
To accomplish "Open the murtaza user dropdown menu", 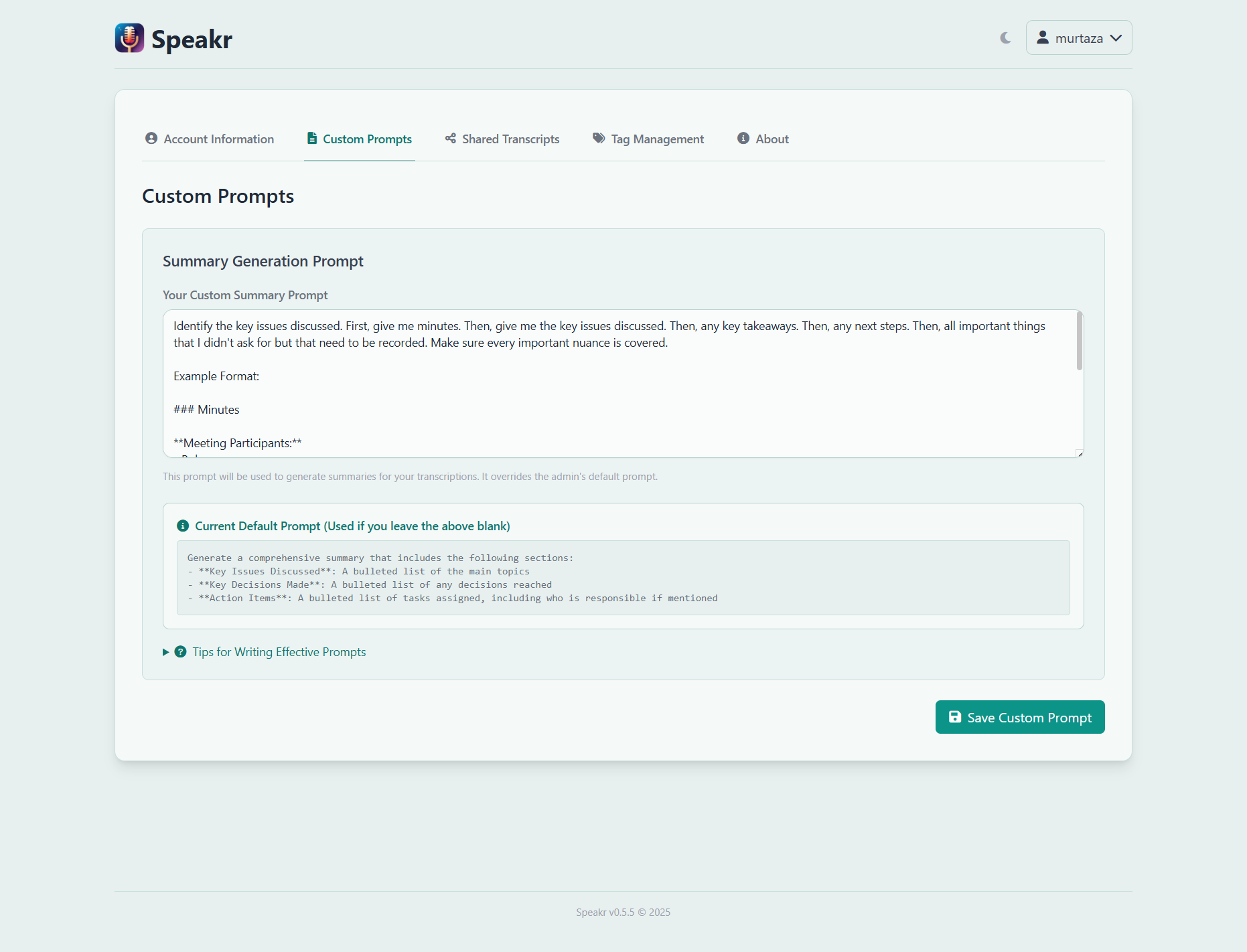I will [x=1079, y=37].
